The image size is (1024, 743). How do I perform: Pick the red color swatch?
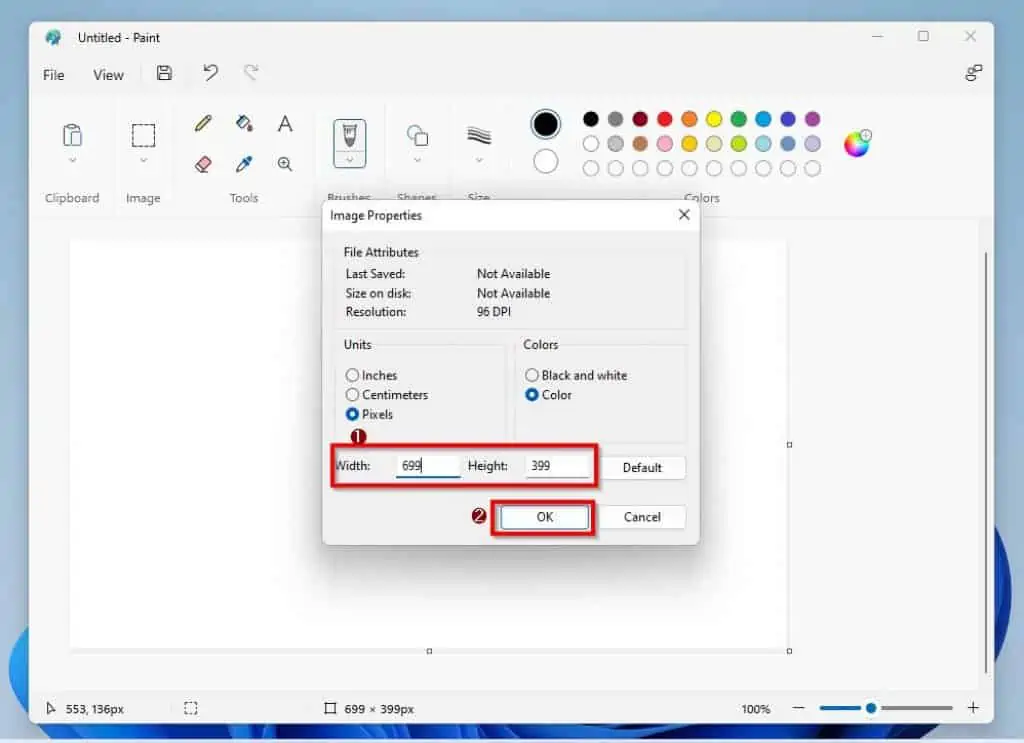tap(664, 119)
